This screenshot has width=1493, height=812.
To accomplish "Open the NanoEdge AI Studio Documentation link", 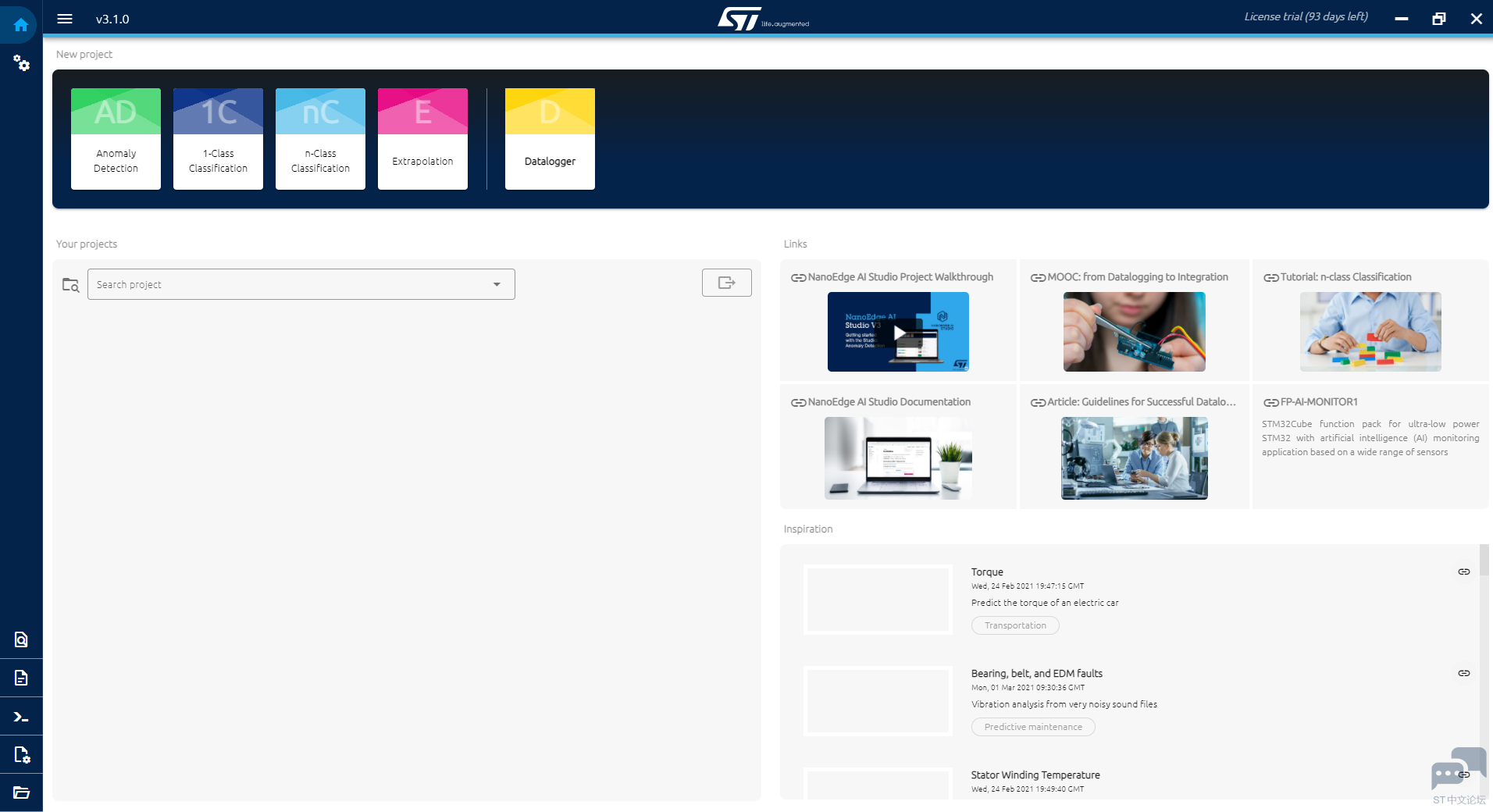I will 889,402.
